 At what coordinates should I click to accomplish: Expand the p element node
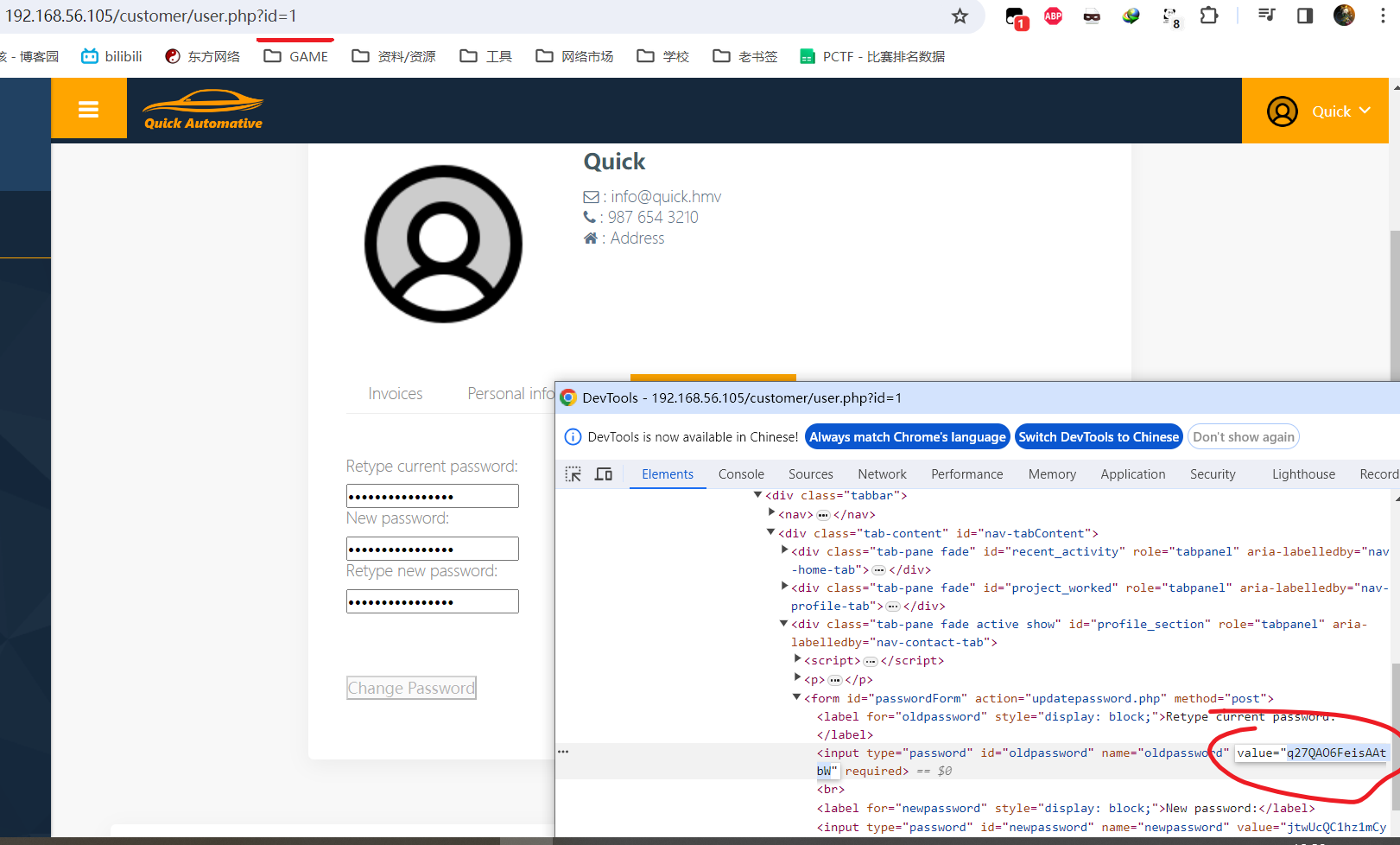(797, 678)
